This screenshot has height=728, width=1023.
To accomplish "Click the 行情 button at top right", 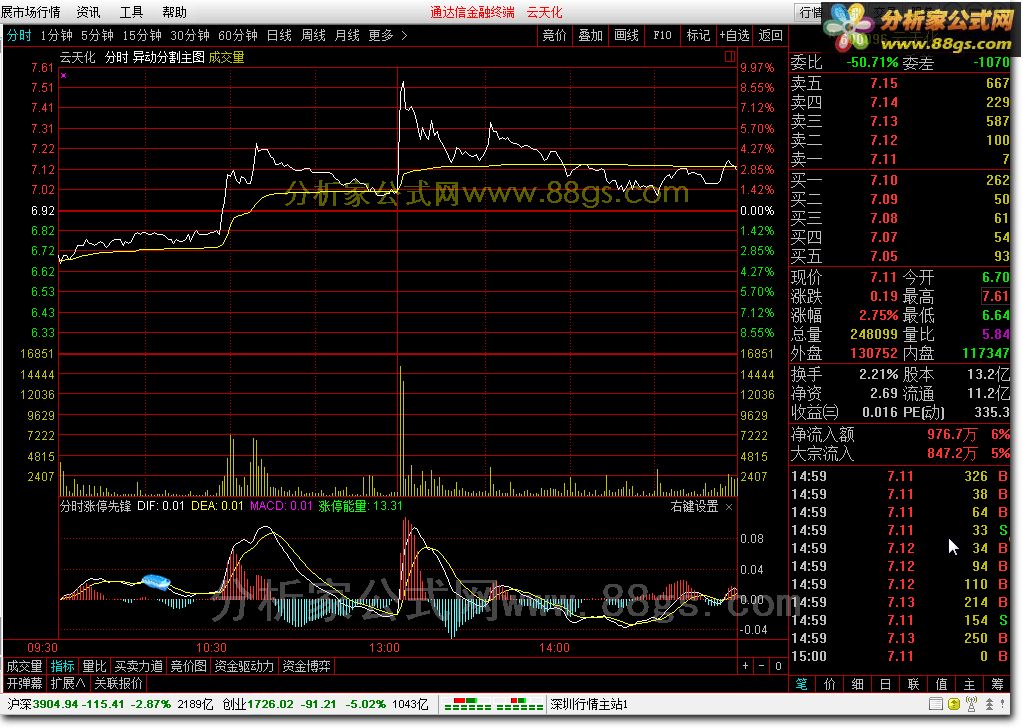I will [x=810, y=12].
